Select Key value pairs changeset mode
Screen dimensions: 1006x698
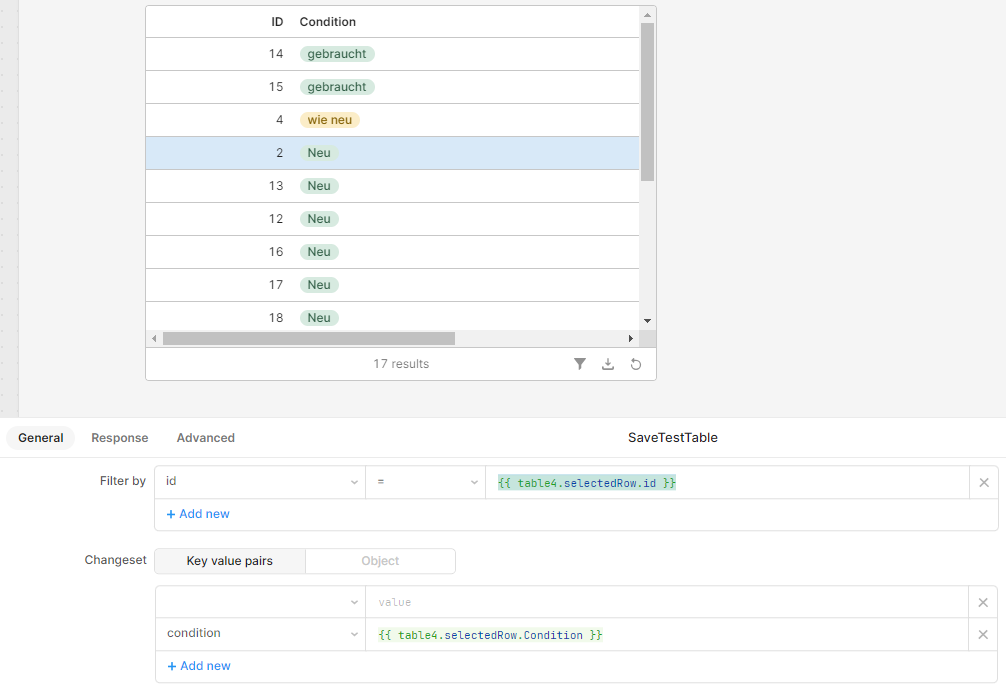click(230, 561)
